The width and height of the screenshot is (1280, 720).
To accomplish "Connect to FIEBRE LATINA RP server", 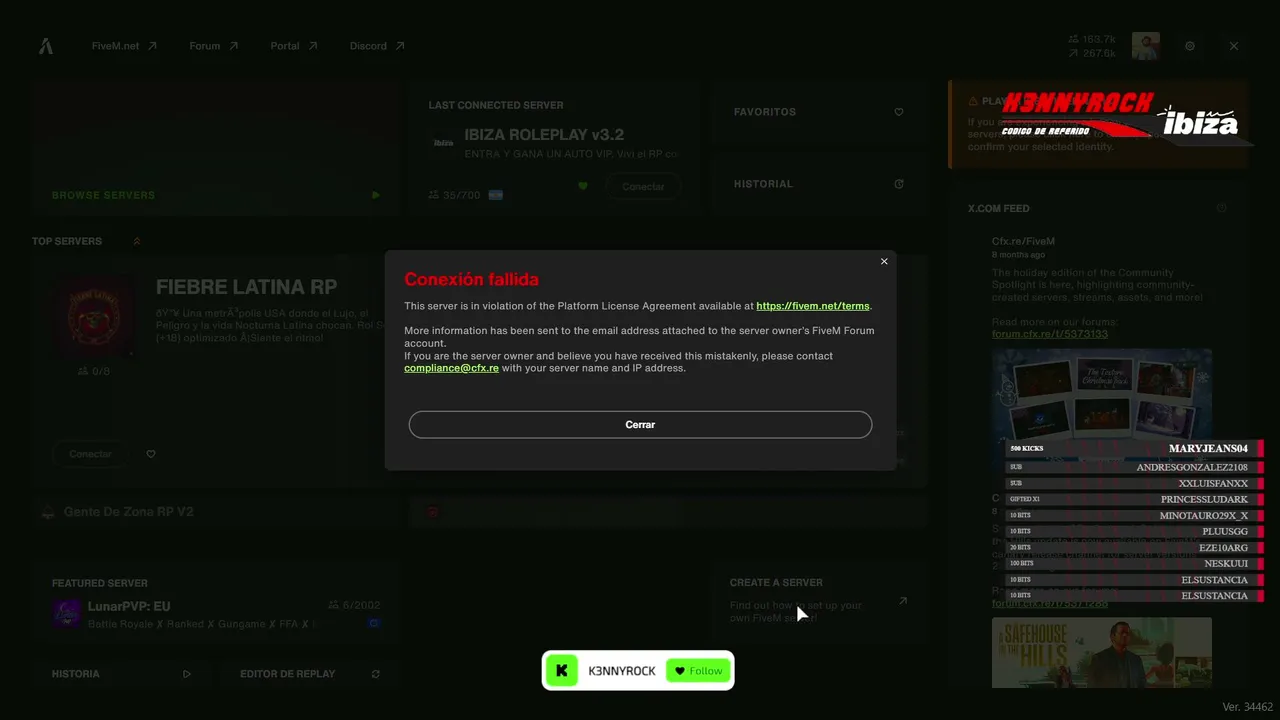I will (x=90, y=454).
